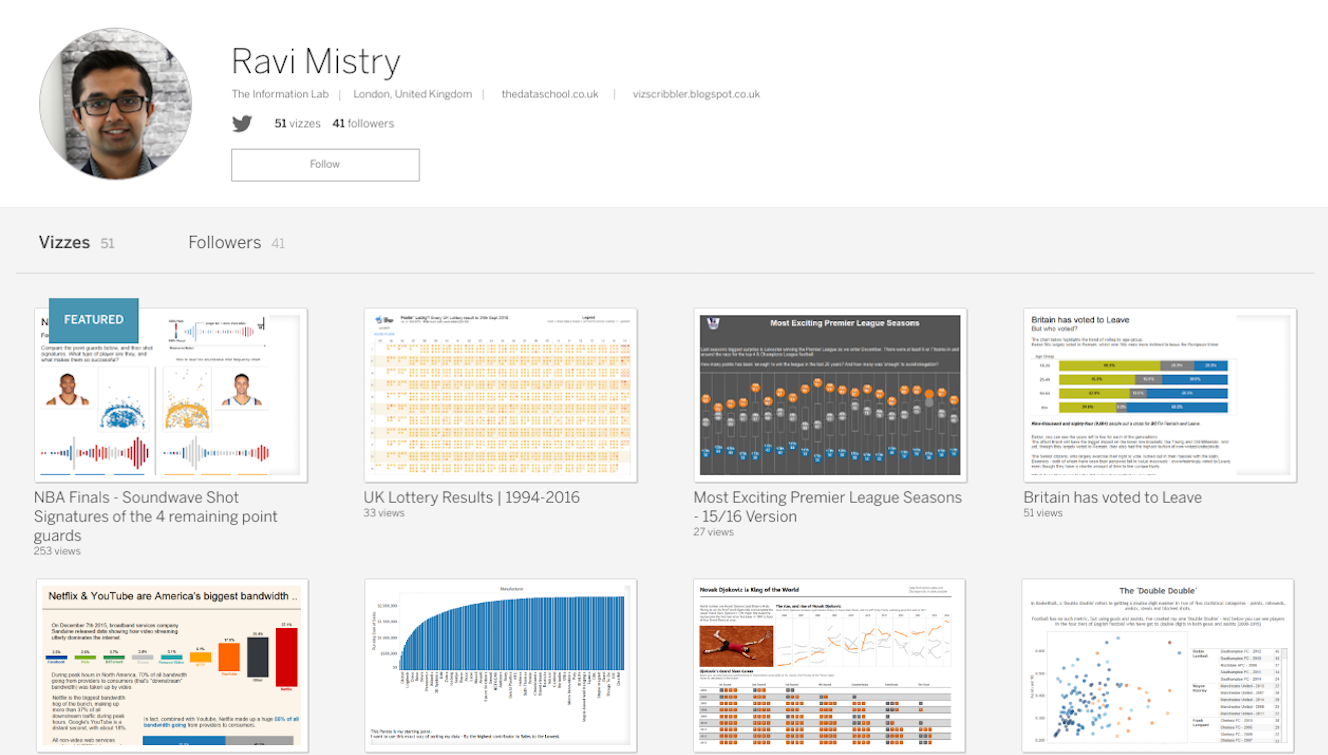Image resolution: width=1328 pixels, height=755 pixels.
Task: Open the blue cumulative bar chart thumbnail
Action: 500,665
